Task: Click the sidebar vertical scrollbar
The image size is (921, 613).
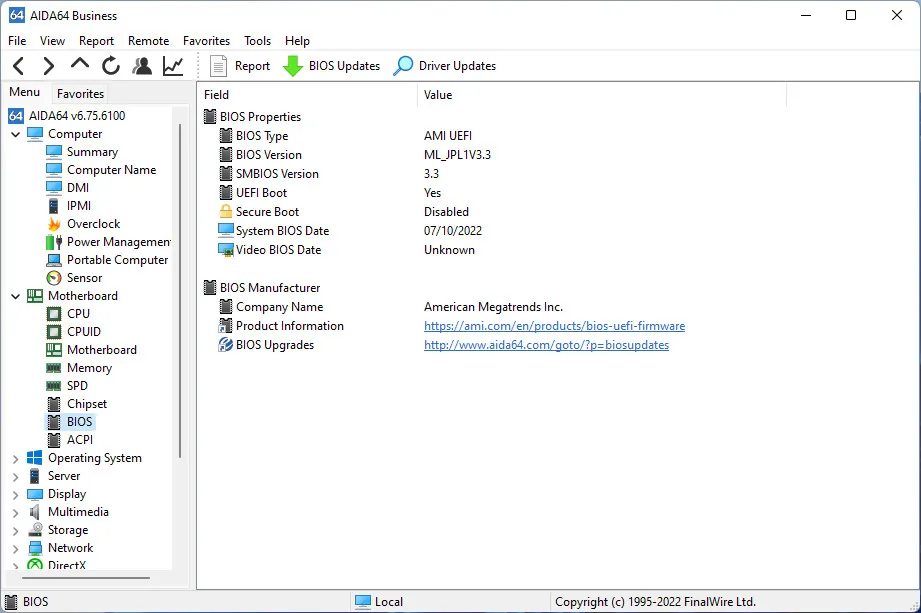Action: 180,290
